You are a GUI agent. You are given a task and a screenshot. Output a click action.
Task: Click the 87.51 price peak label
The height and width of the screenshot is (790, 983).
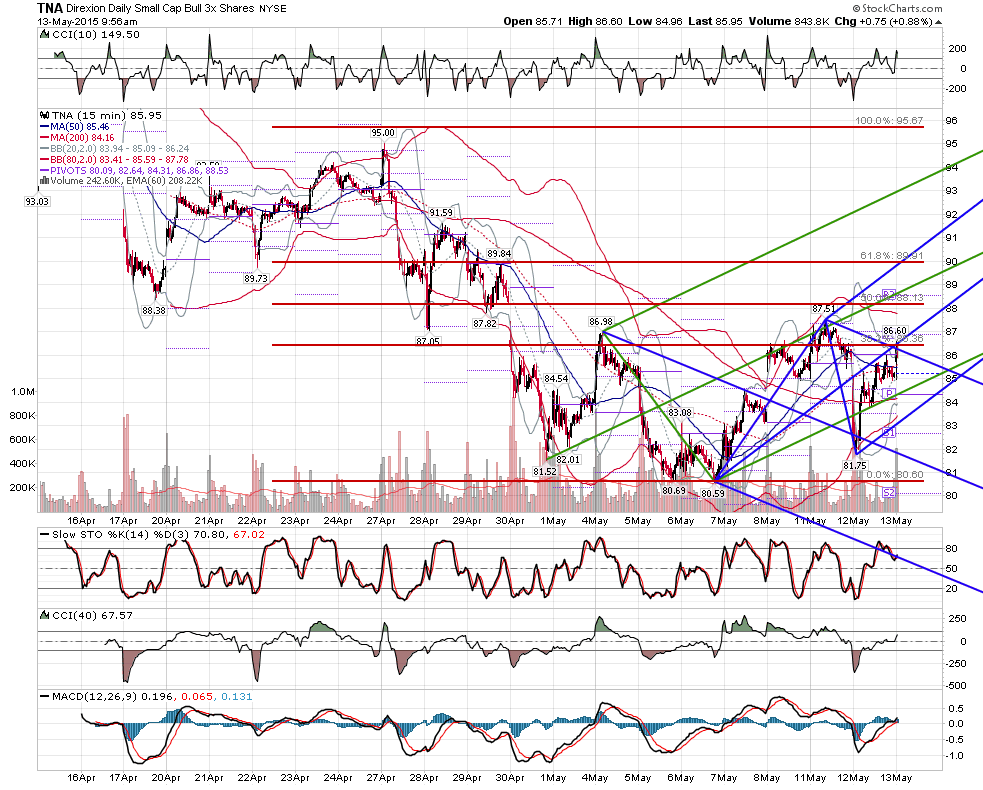tap(823, 309)
